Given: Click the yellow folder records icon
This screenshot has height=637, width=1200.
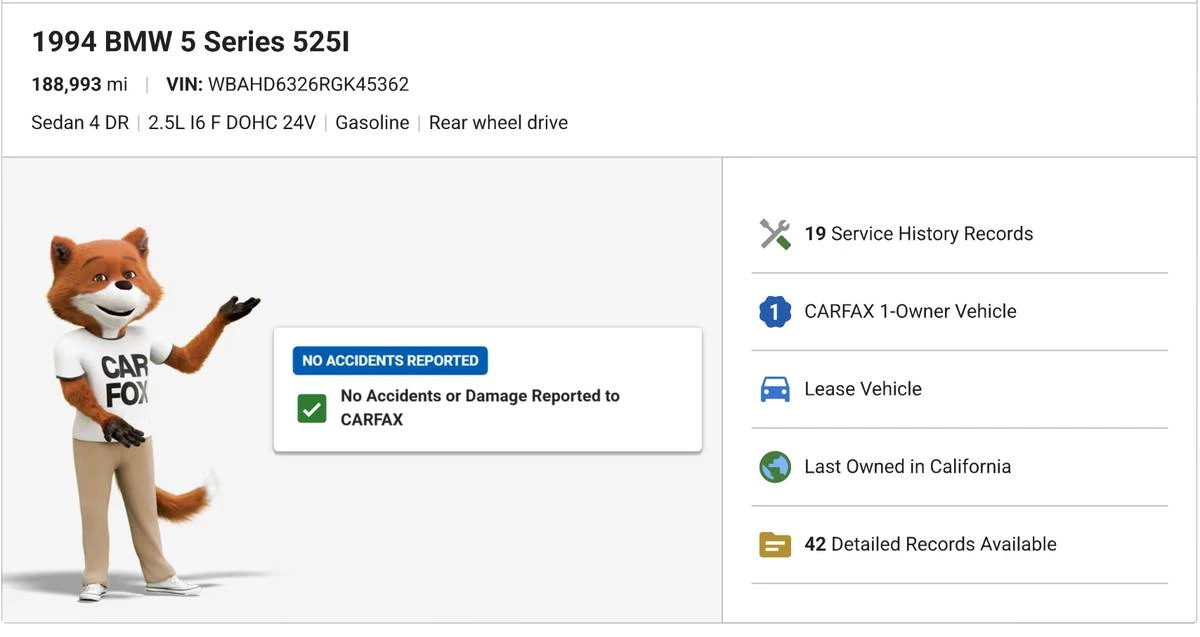Looking at the screenshot, I should [775, 545].
